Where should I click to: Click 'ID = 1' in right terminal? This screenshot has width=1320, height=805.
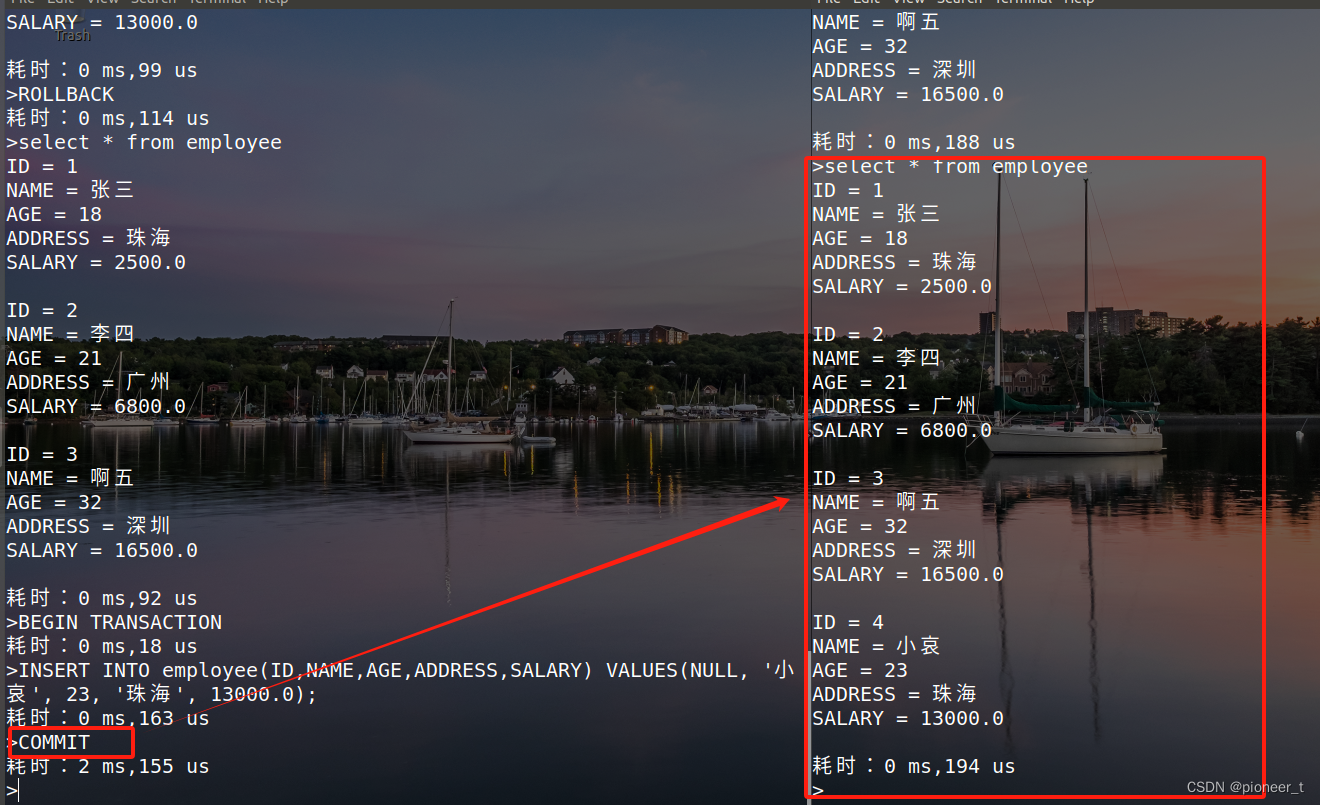coord(848,191)
